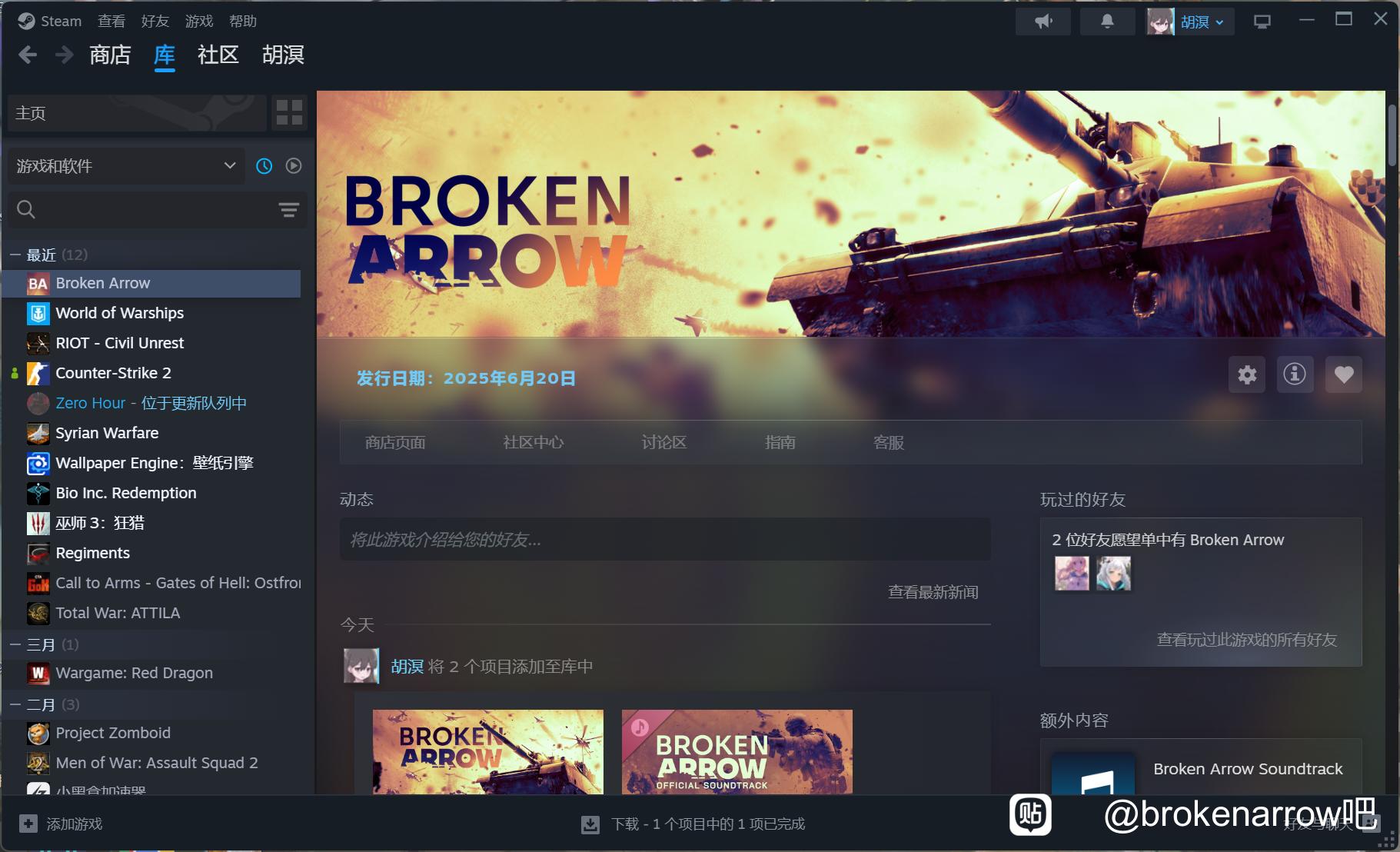Open first wishlist friend avatar
Viewport: 1400px width, 852px height.
coord(1072,574)
